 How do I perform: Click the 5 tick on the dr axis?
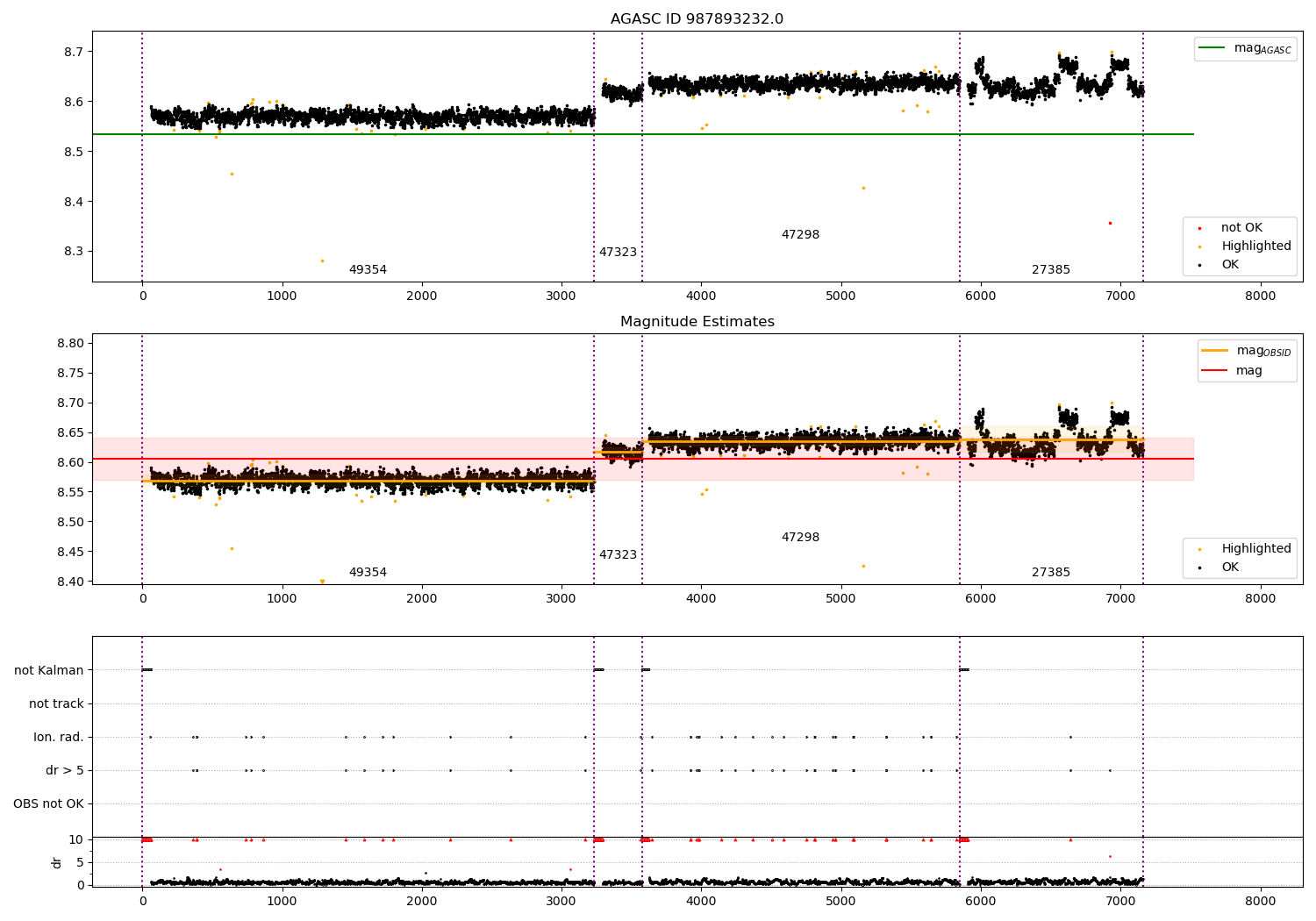click(81, 863)
